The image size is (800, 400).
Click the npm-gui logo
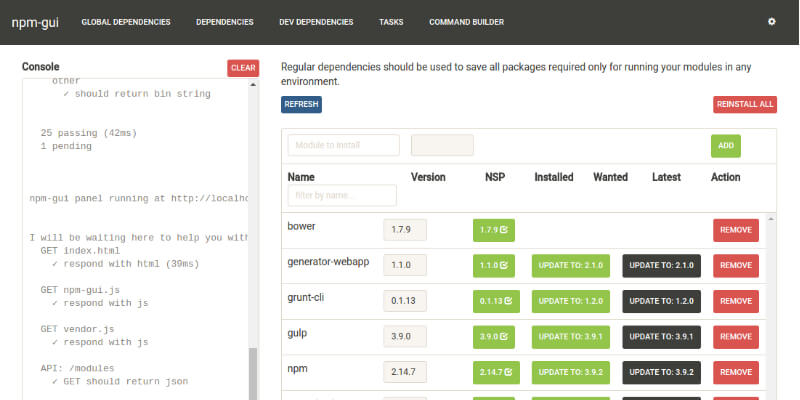pos(30,22)
